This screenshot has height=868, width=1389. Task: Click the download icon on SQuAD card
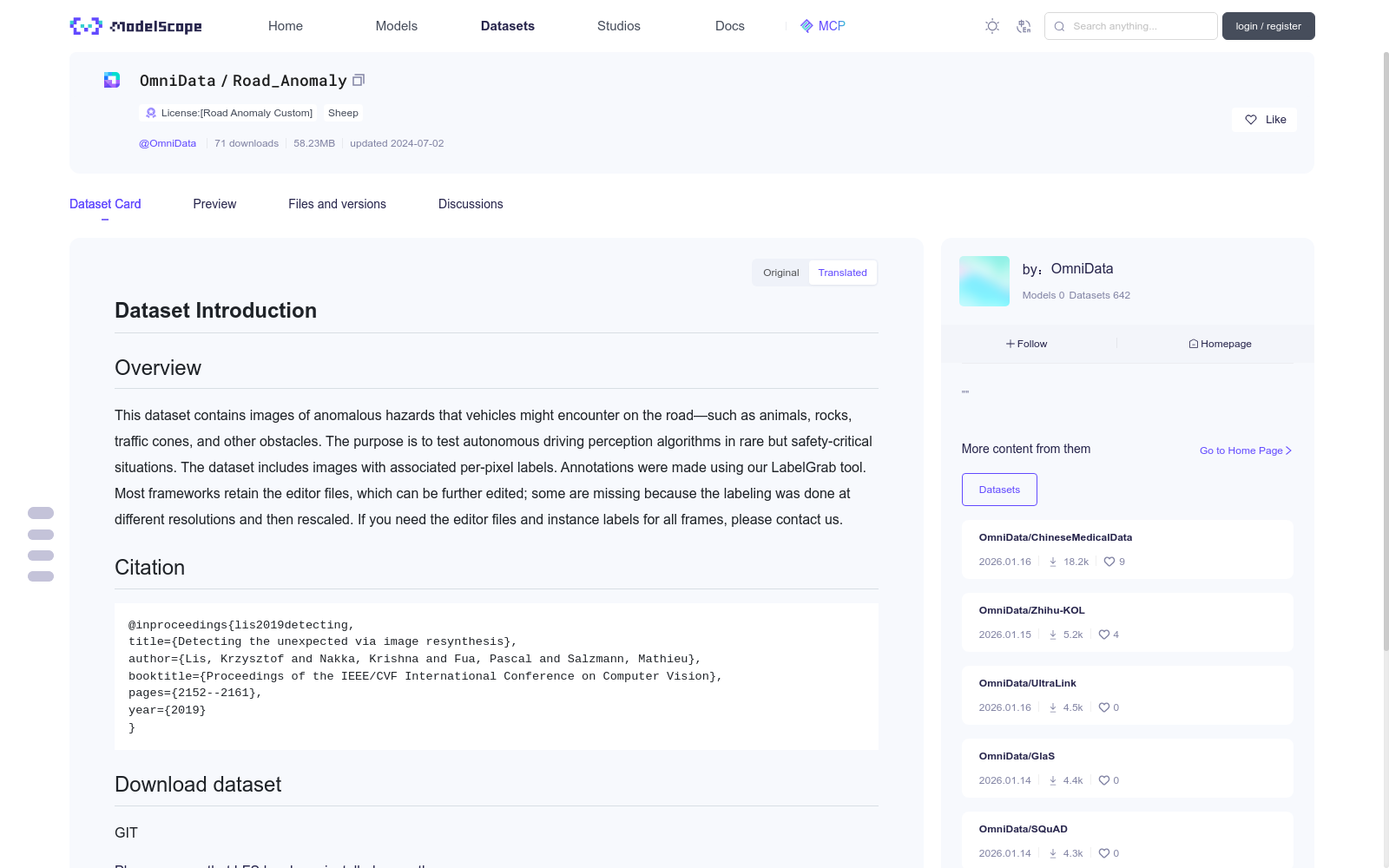coord(1053,853)
